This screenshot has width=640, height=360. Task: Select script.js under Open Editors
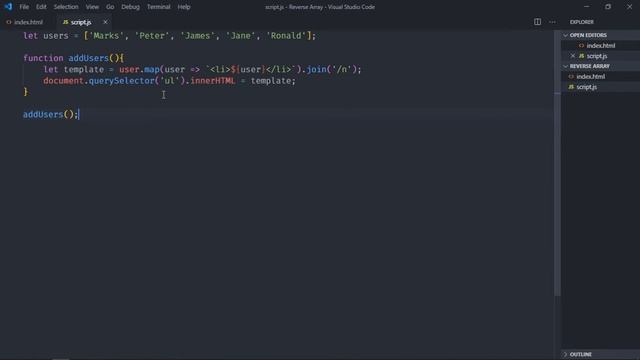coord(600,56)
